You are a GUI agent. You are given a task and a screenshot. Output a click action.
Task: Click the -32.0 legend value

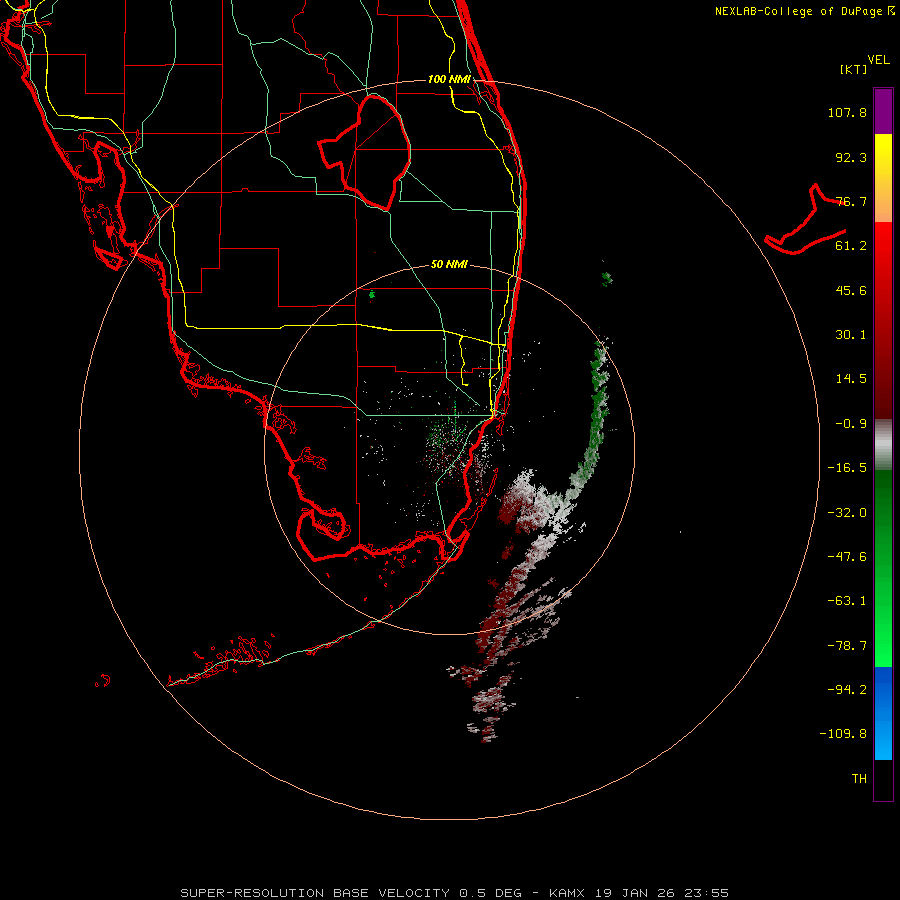click(847, 513)
